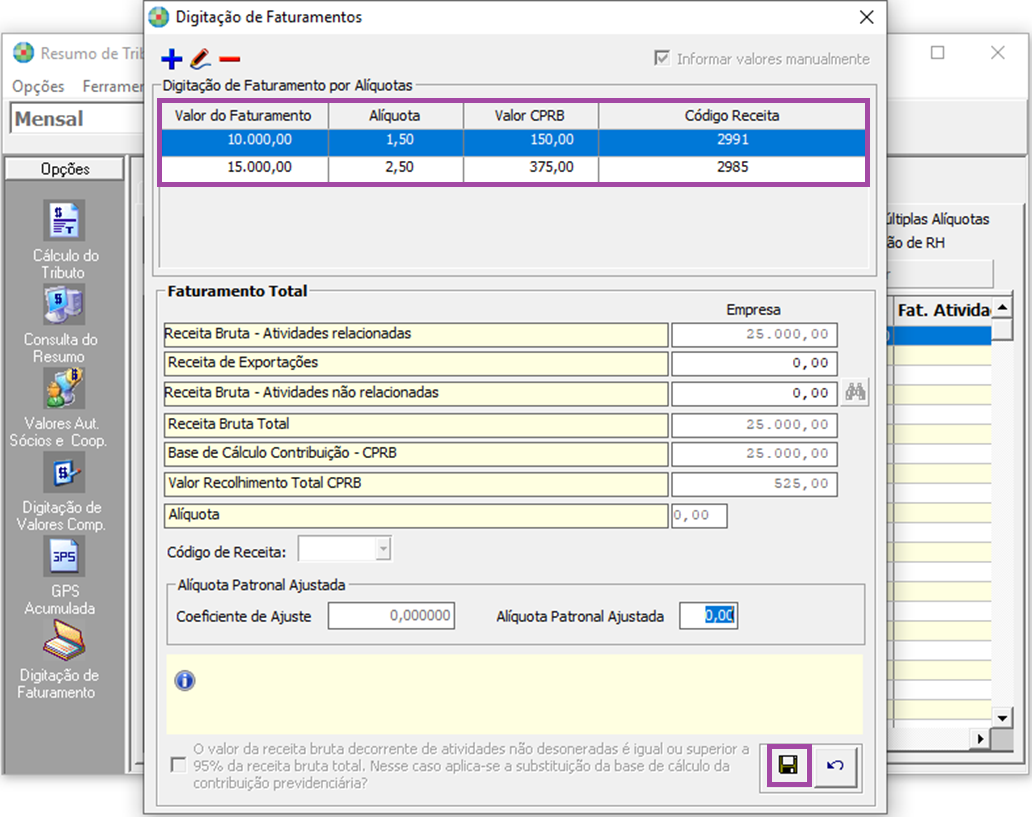Click the Mensal period field
Viewport: 1032px width, 817px height.
point(78,119)
